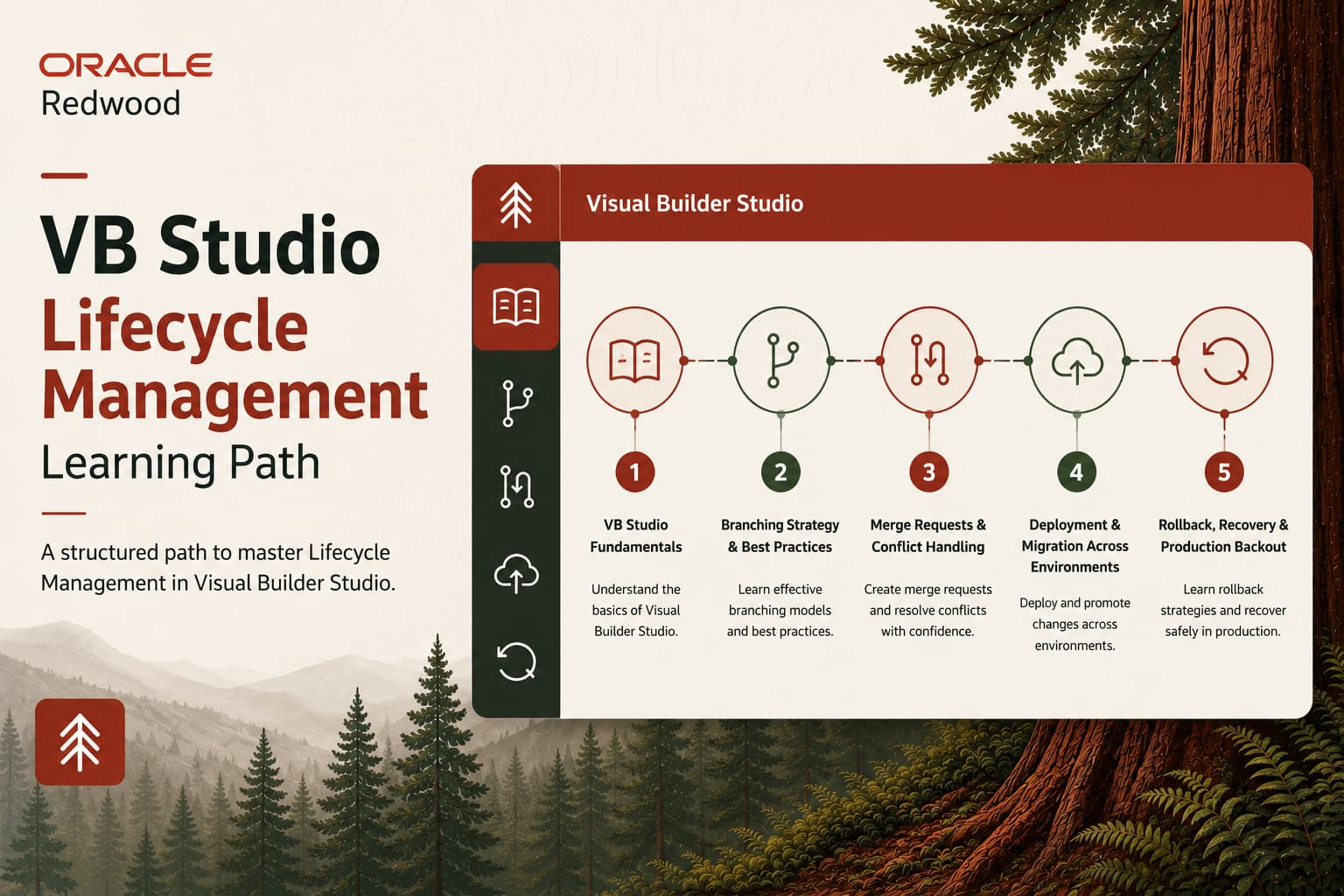Open Rollback, Recovery & Production Backout heading
Image resolution: width=1344 pixels, height=896 pixels.
click(x=1223, y=535)
